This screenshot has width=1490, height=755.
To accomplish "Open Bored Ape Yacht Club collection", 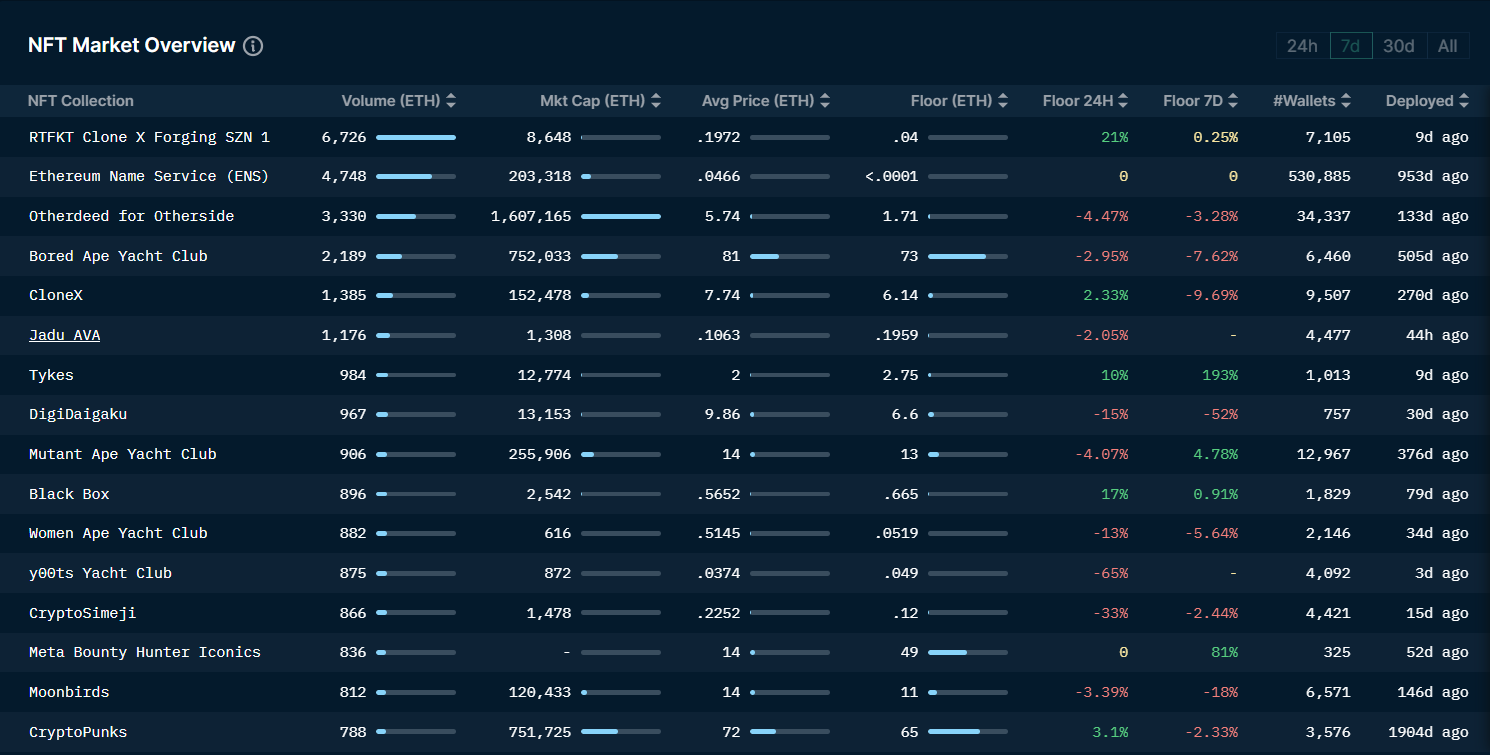I will coord(118,256).
